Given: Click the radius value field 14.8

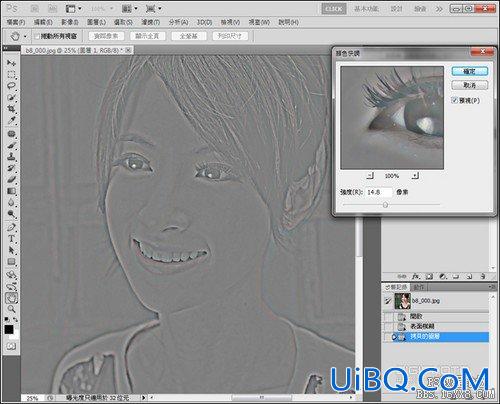Looking at the screenshot, I should pyautogui.click(x=378, y=192).
